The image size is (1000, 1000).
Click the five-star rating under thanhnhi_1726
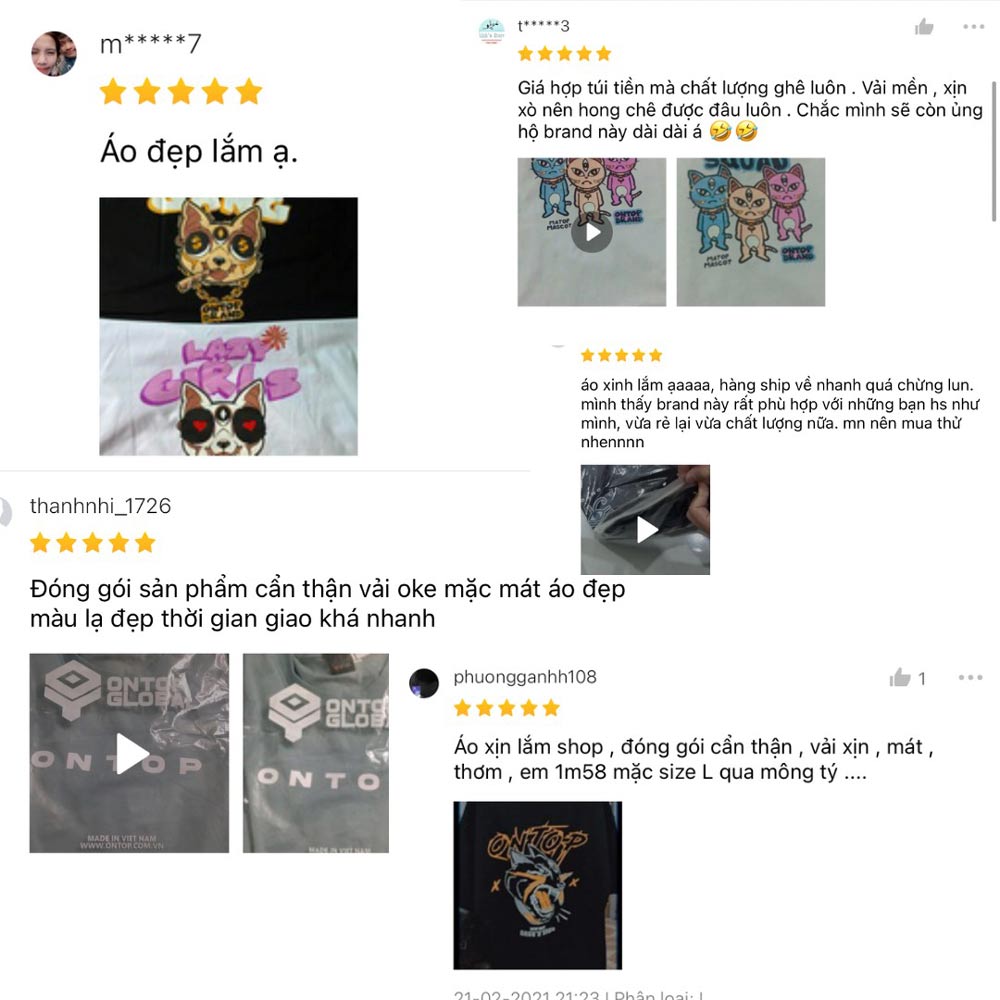(92, 543)
